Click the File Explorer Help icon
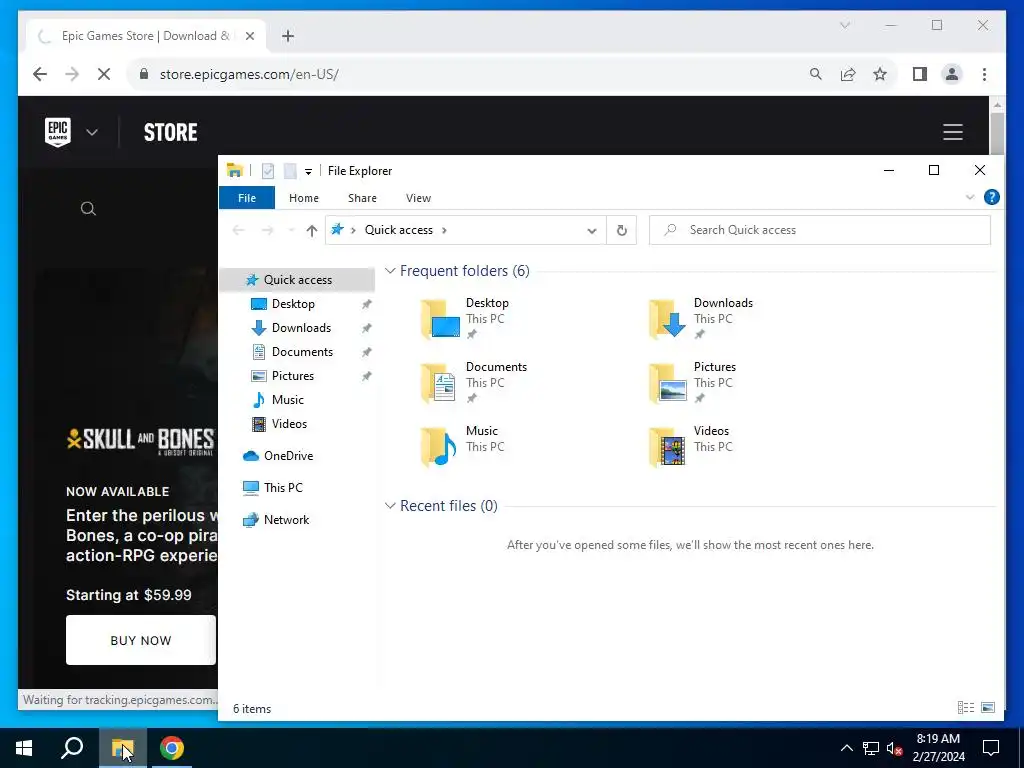This screenshot has height=768, width=1024. (991, 197)
